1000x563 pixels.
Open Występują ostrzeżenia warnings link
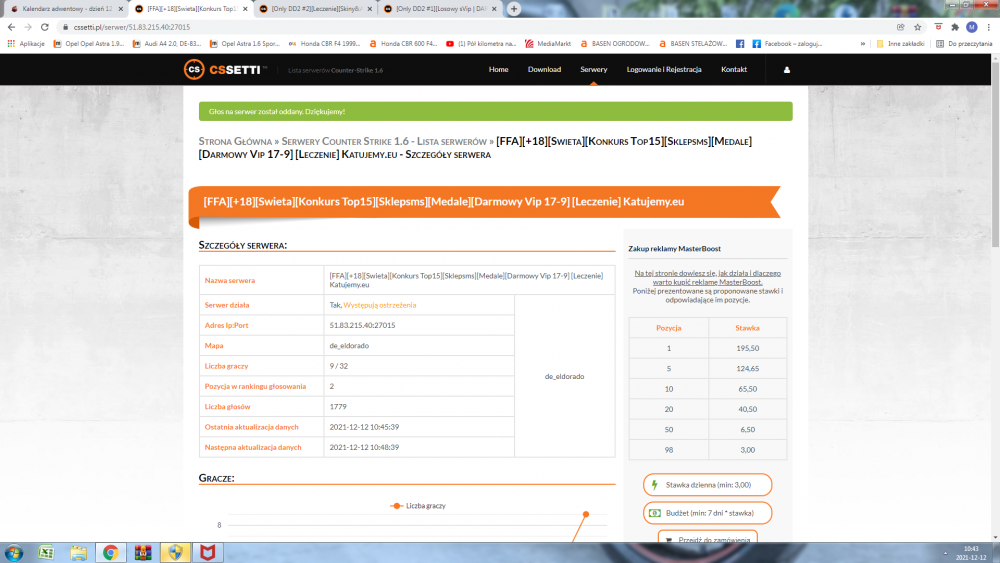coord(379,305)
